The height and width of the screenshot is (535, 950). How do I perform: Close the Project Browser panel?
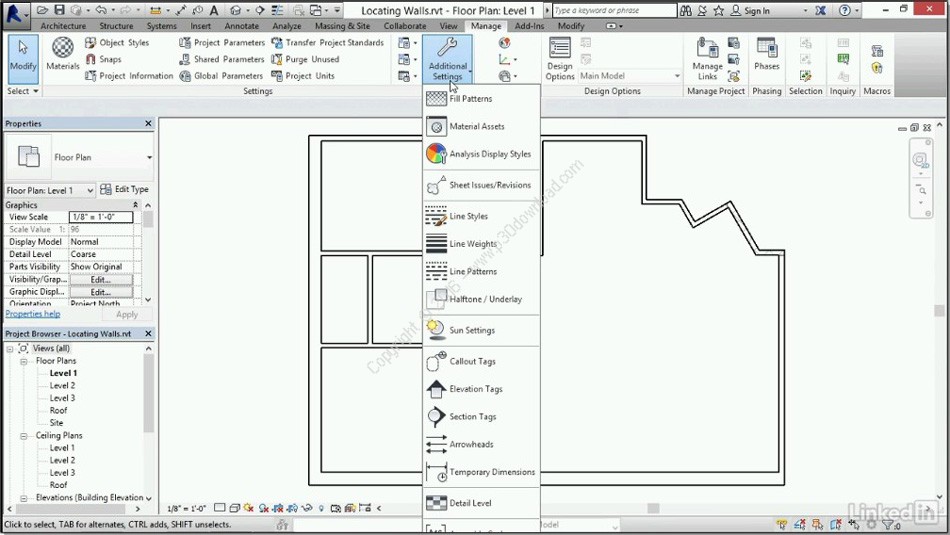pos(148,334)
